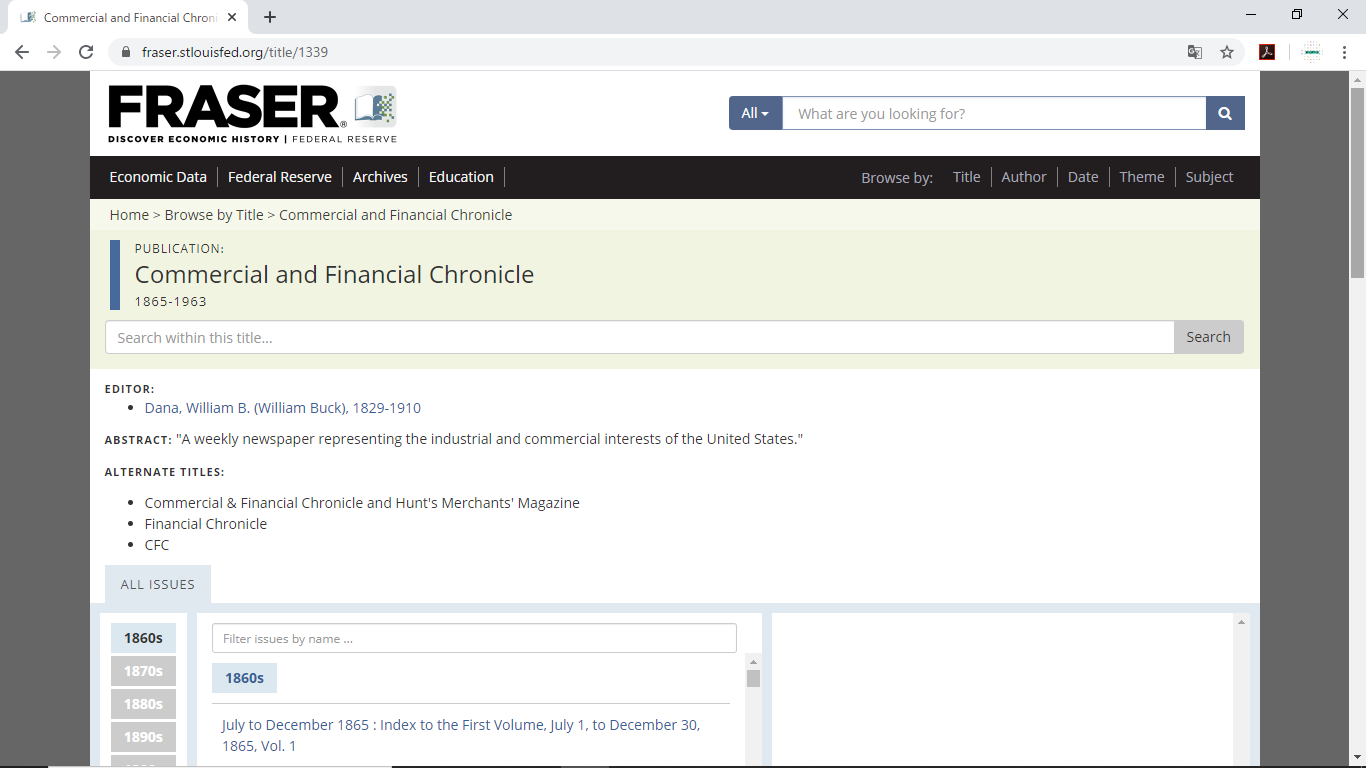The width and height of the screenshot is (1366, 768).
Task: Click the Filter issues by name field
Action: 474,638
